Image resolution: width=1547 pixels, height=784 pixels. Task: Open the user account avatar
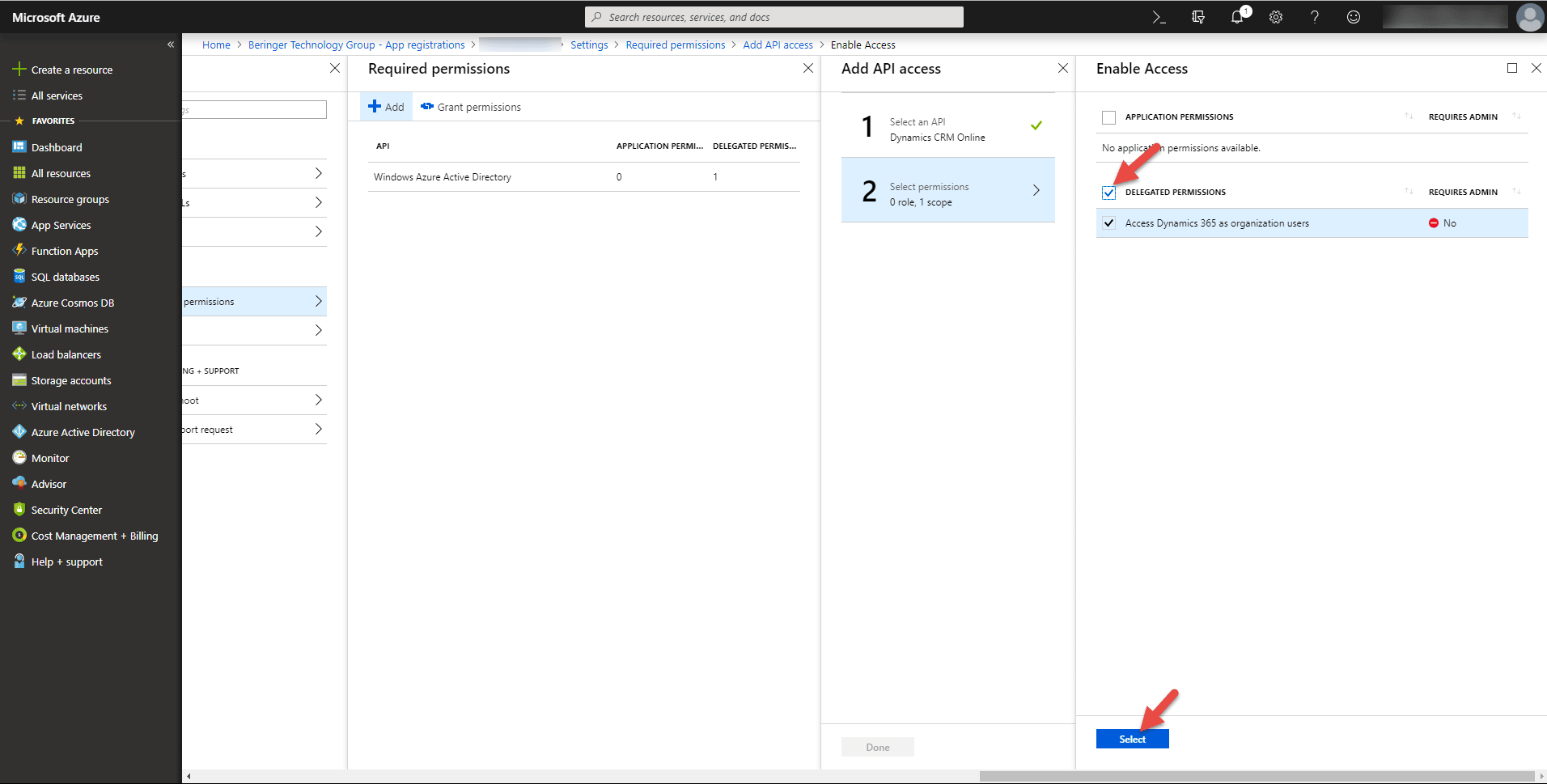coord(1529,17)
